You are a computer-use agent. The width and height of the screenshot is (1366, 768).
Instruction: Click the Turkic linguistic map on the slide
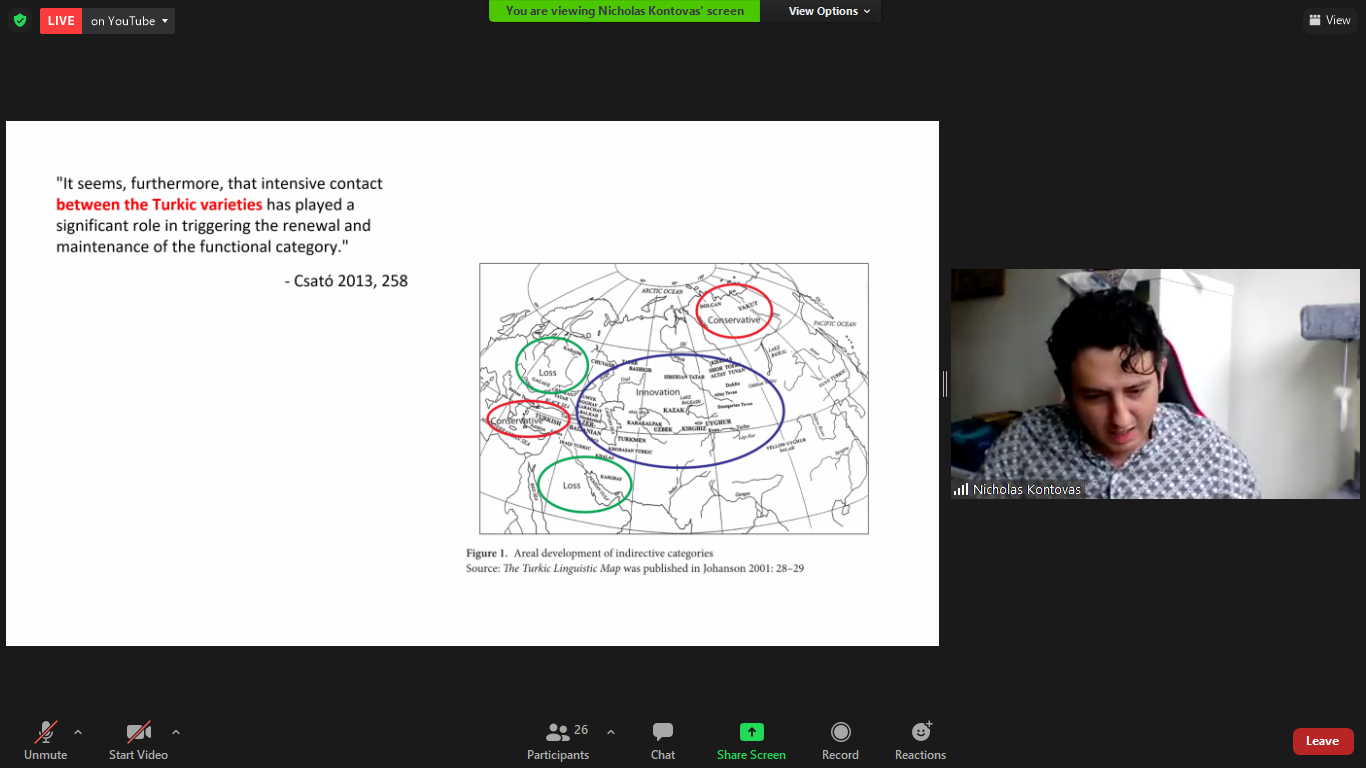673,398
